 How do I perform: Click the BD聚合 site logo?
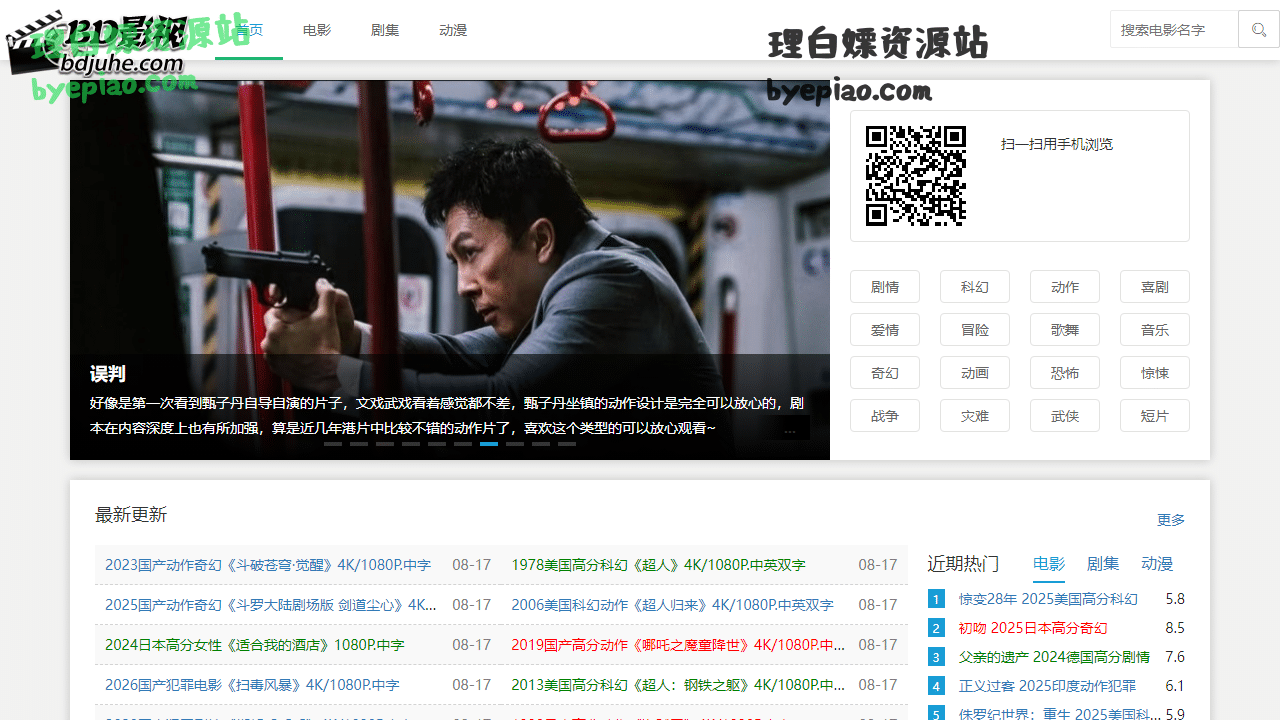(97, 43)
